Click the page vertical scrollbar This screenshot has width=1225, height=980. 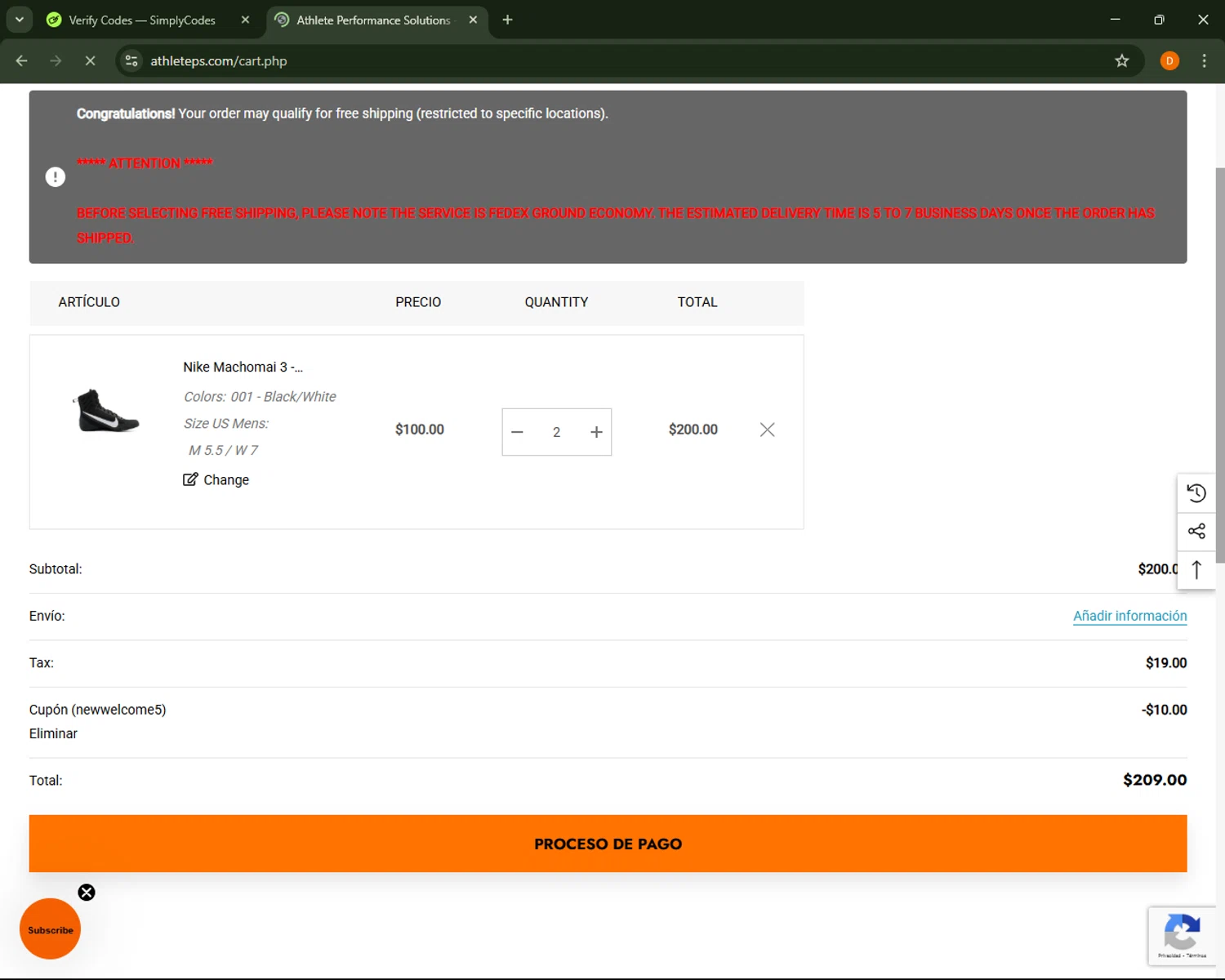1220,365
